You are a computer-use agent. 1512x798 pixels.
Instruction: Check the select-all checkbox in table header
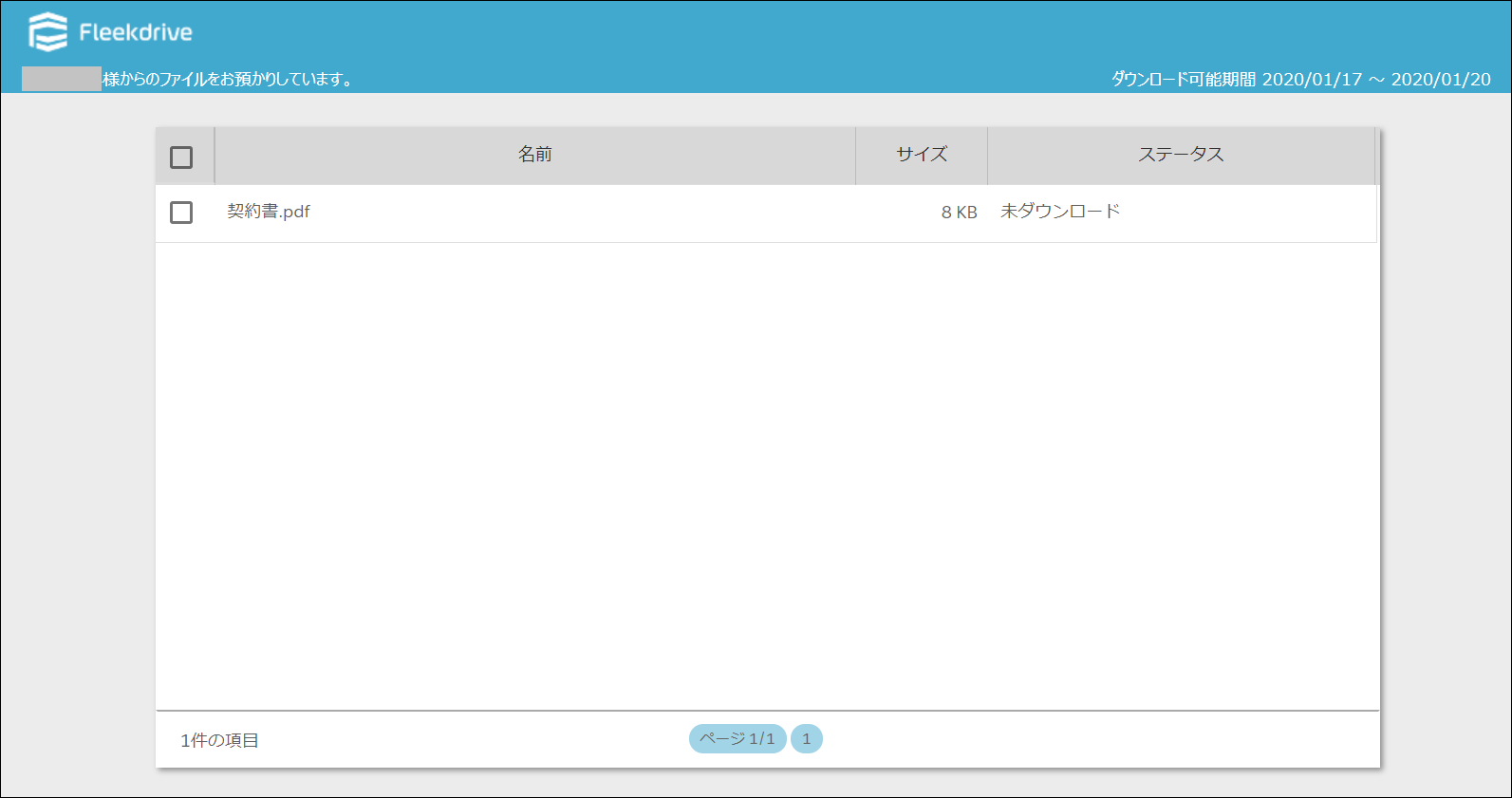point(181,157)
